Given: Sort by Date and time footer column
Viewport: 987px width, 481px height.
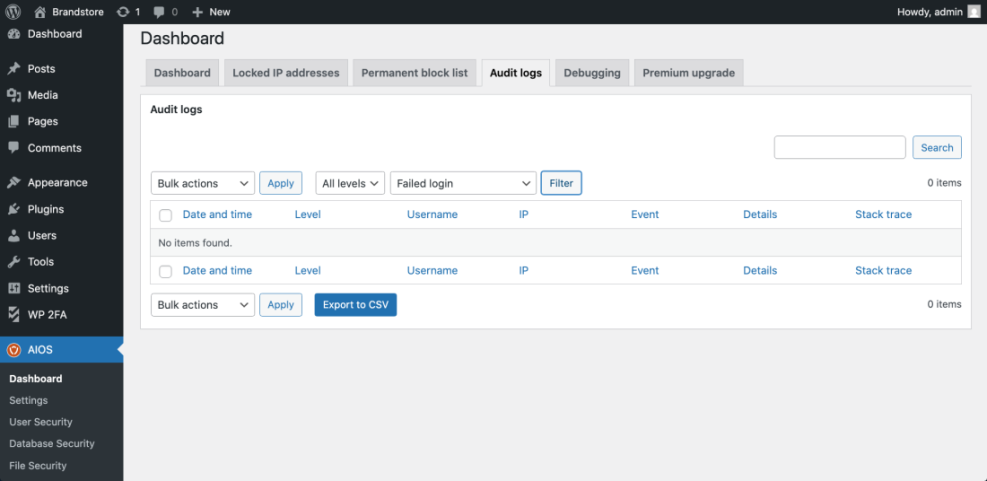Looking at the screenshot, I should tap(217, 270).
